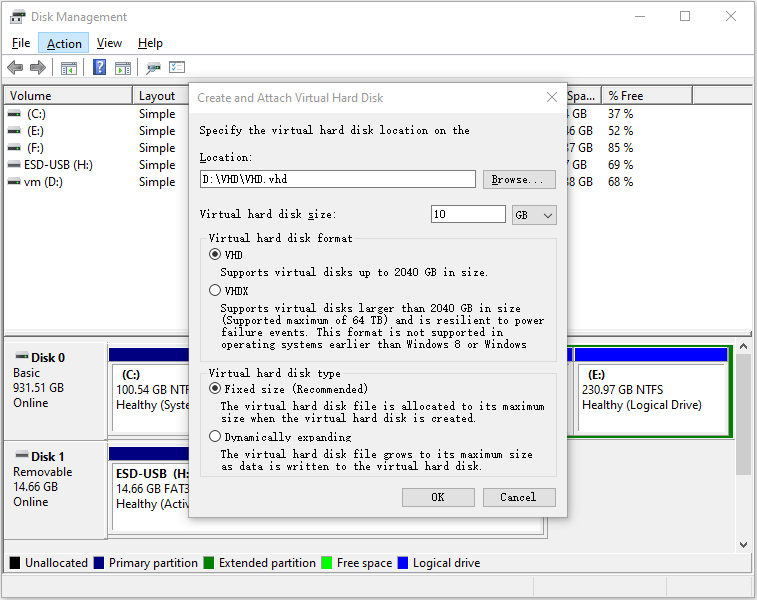Image resolution: width=757 pixels, height=600 pixels.
Task: Select the ESD-USB (H:) drive icon
Action: [14, 165]
